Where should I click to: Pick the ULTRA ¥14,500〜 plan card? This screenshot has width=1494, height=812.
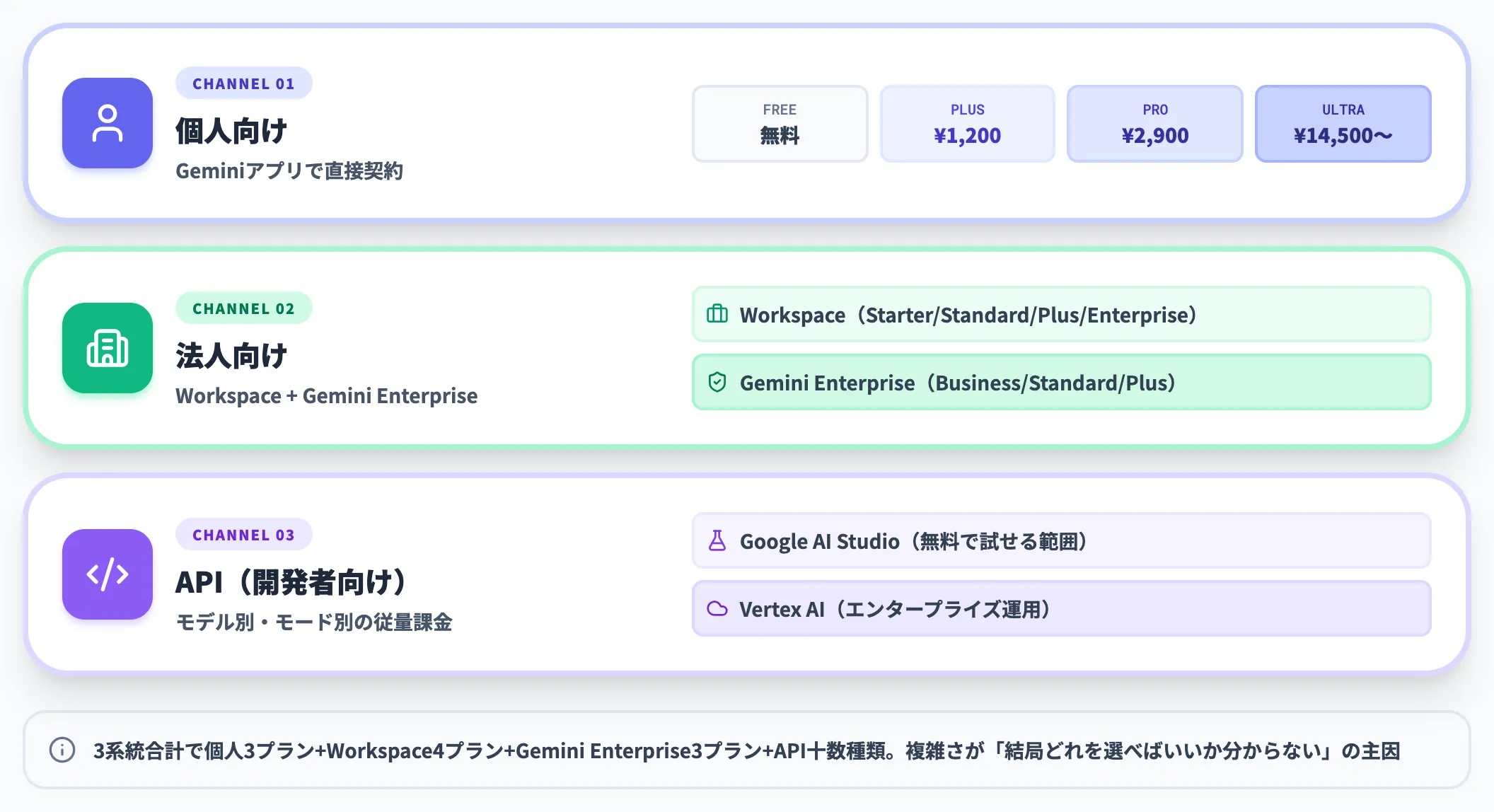(x=1343, y=124)
